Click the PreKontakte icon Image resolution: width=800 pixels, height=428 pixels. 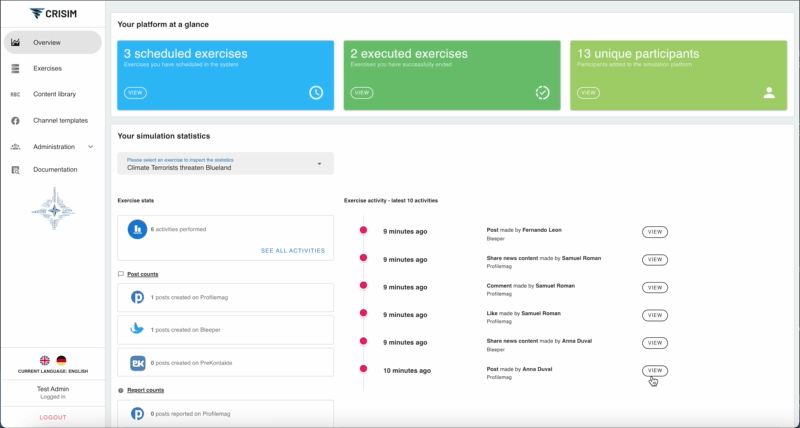pos(137,363)
